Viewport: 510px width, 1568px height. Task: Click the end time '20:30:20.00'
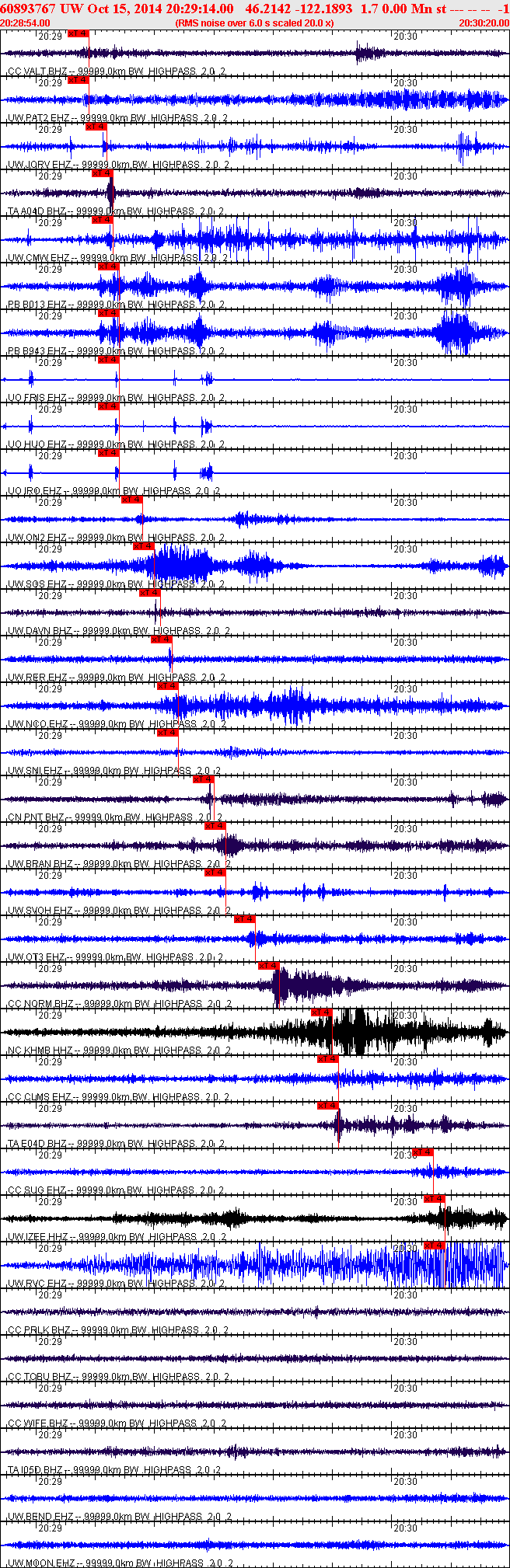point(484,23)
